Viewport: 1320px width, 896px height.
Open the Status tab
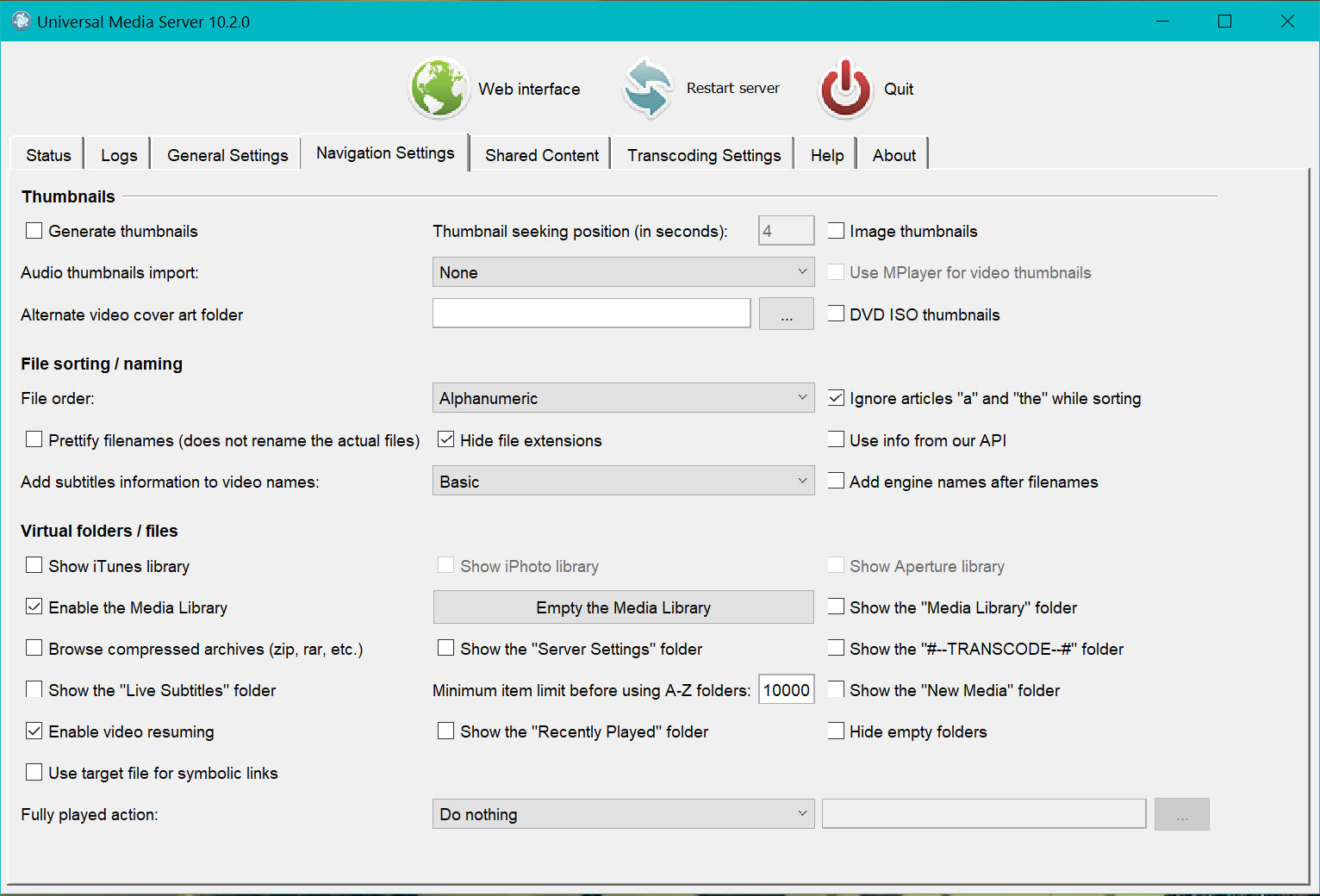[x=48, y=155]
